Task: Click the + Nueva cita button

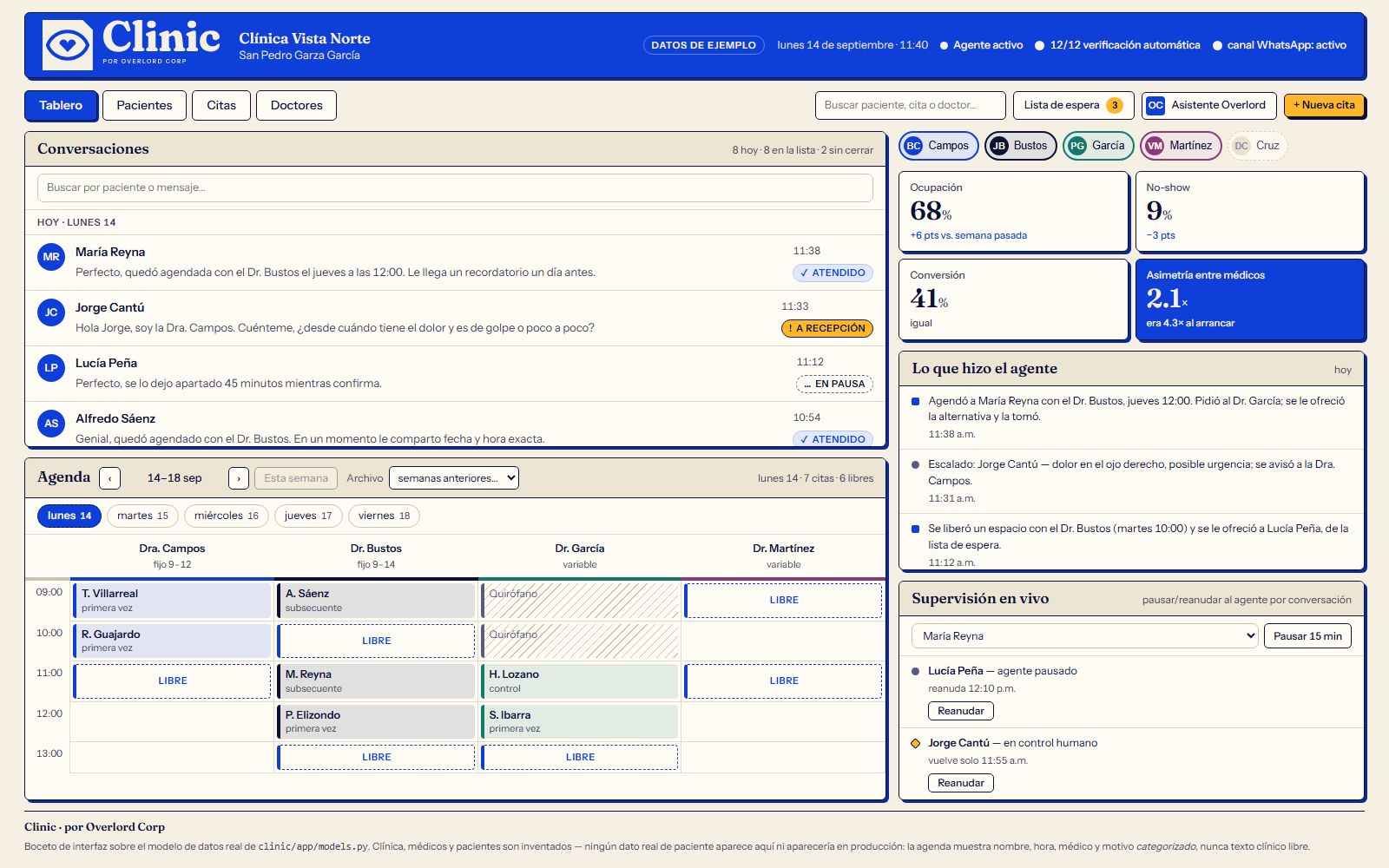Action: coord(1324,105)
